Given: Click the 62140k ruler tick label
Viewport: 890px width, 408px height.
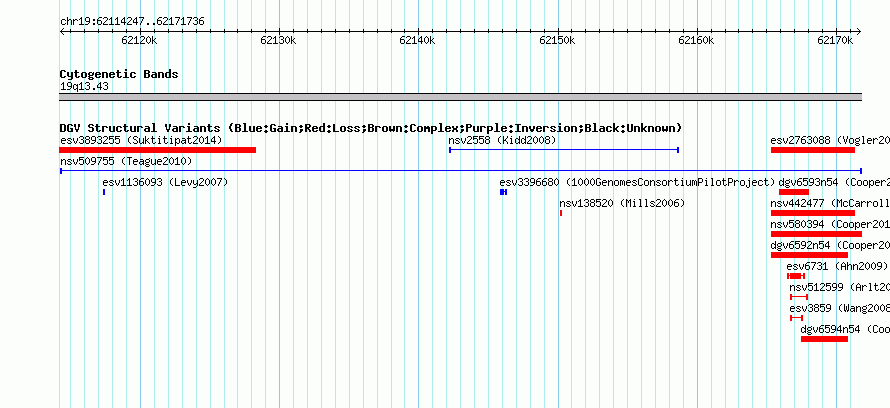Looking at the screenshot, I should point(418,40).
